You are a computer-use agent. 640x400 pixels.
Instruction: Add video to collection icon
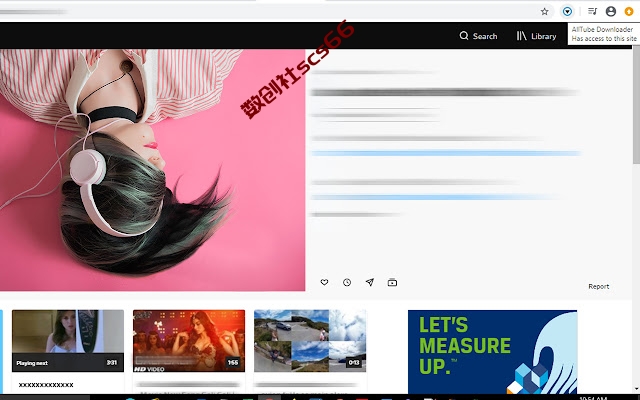tap(392, 282)
